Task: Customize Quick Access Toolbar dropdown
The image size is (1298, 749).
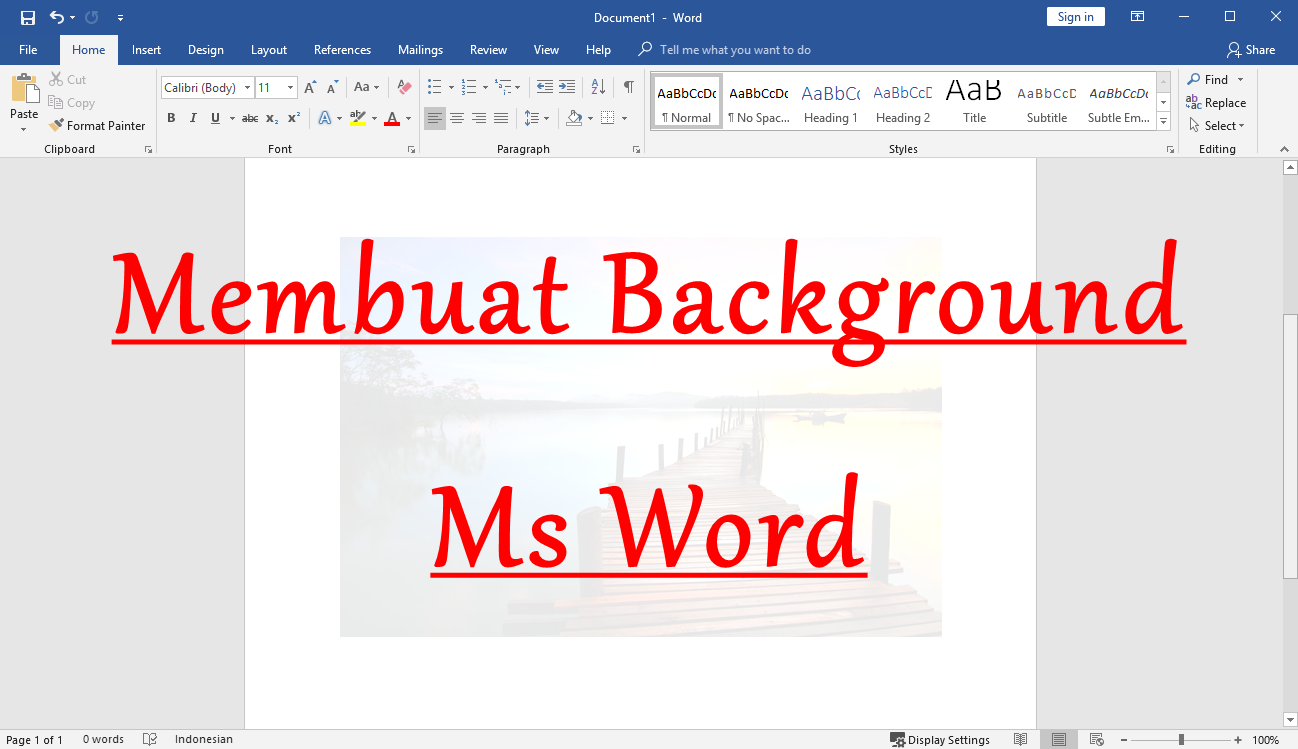Action: coord(120,17)
